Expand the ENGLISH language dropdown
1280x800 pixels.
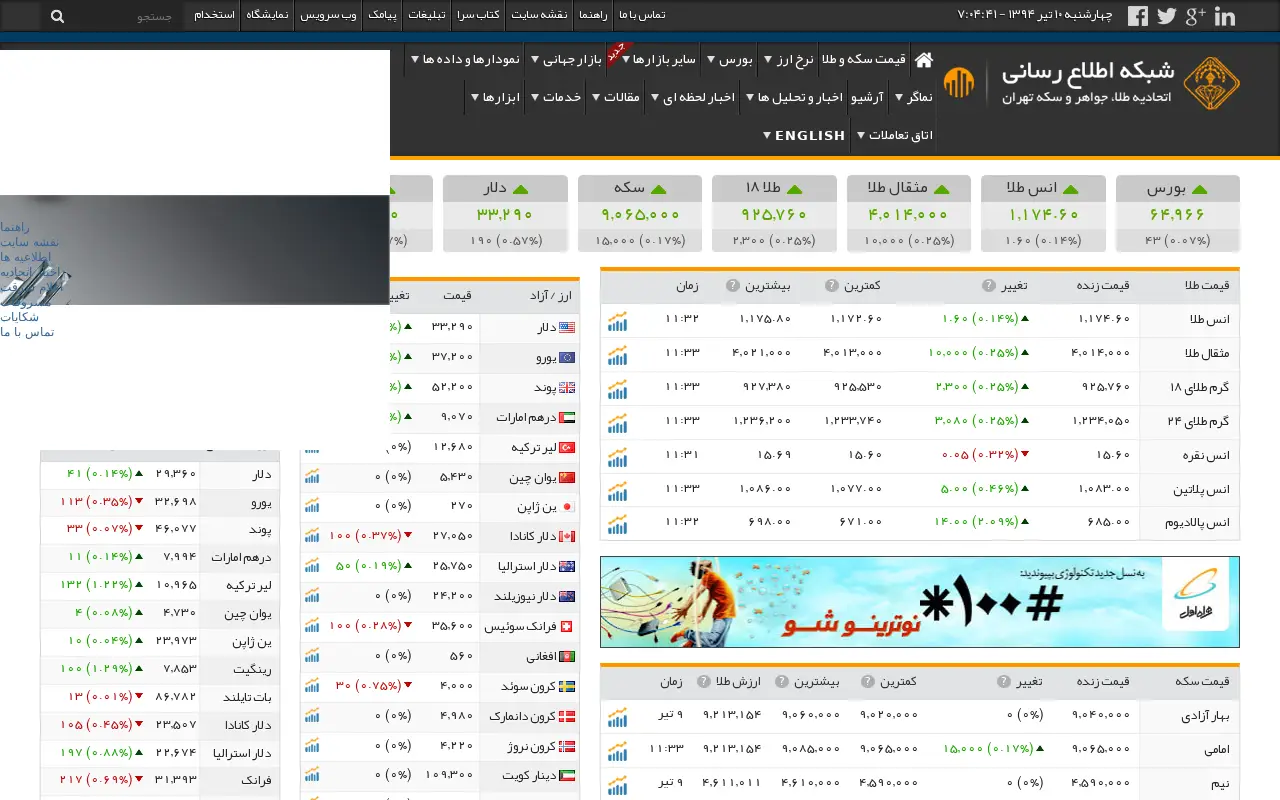click(x=805, y=135)
